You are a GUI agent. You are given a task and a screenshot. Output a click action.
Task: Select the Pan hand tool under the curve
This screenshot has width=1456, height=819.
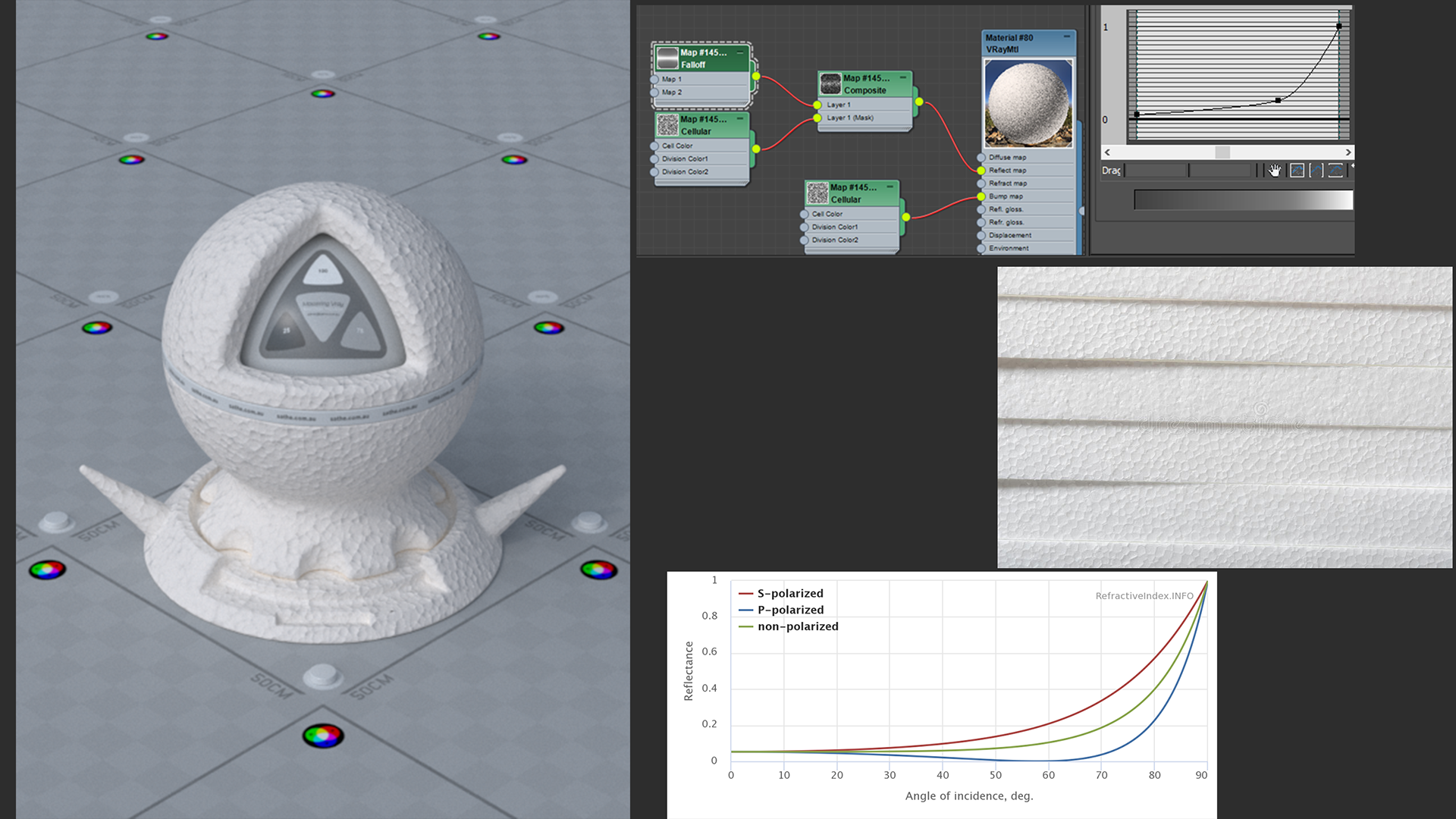point(1276,171)
